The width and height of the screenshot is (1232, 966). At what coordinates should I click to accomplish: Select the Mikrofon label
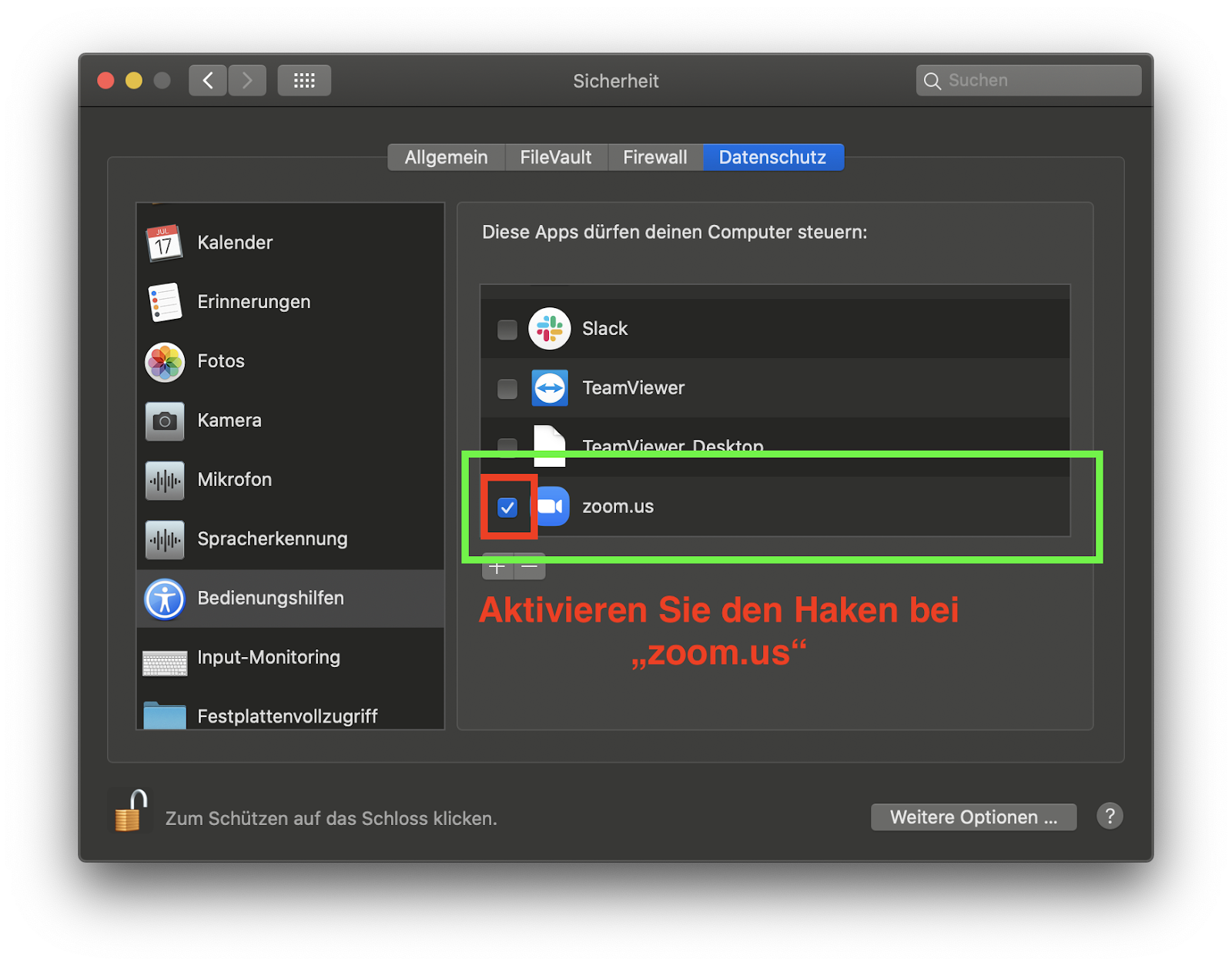[235, 480]
